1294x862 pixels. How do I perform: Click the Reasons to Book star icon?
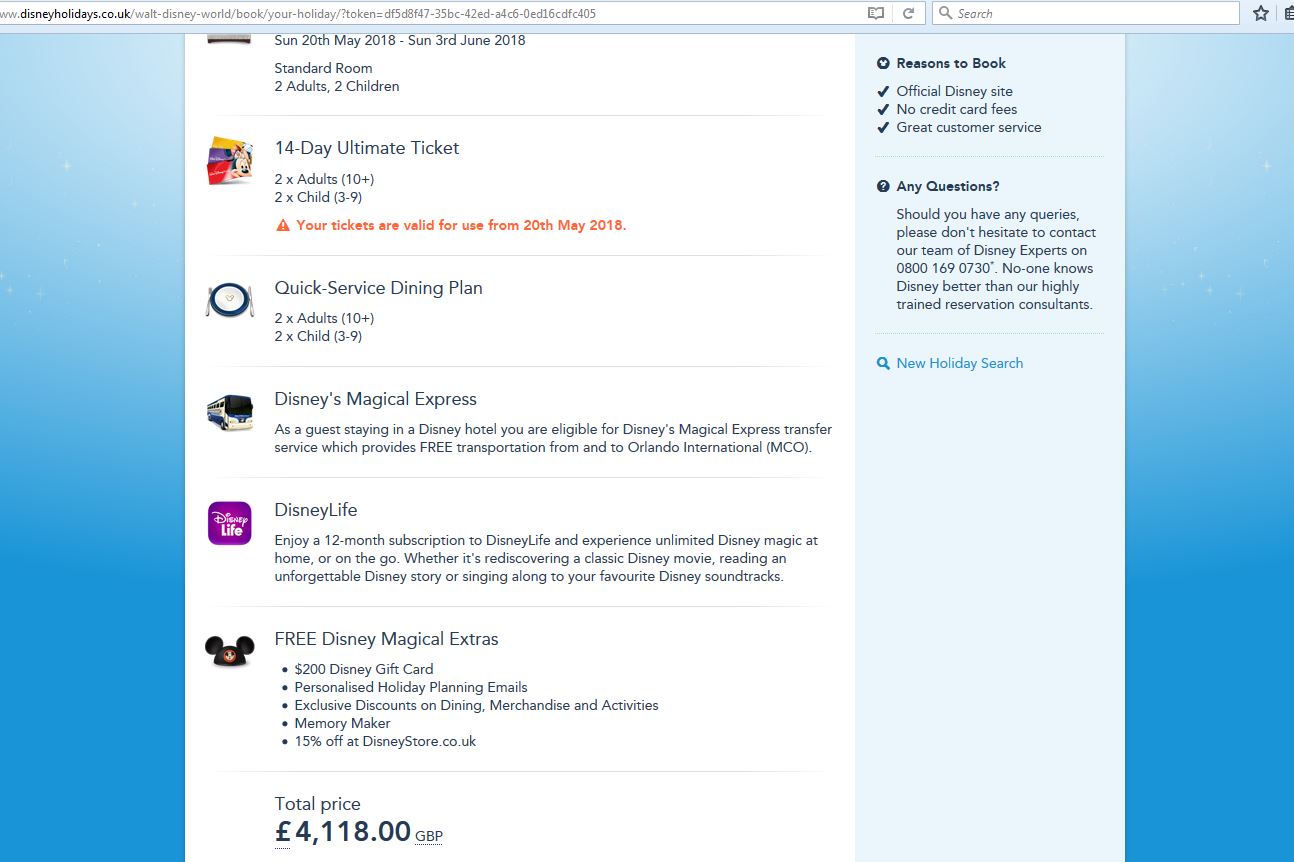coord(883,63)
